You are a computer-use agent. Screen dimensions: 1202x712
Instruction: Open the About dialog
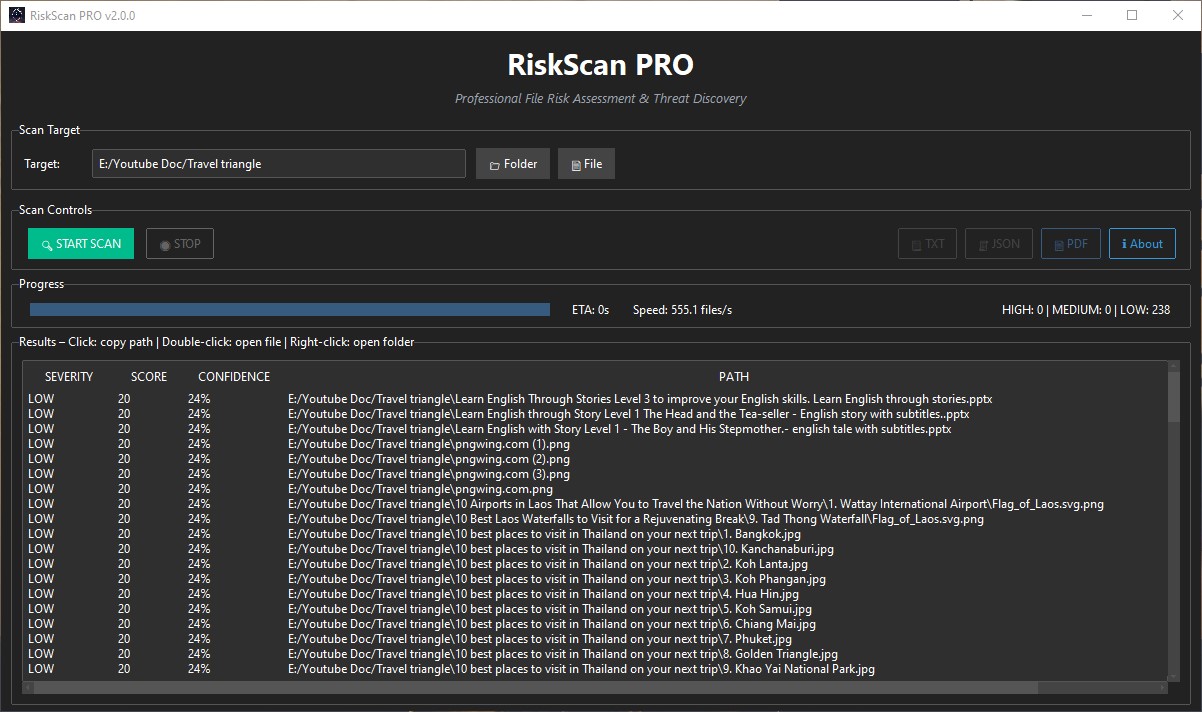click(1142, 243)
